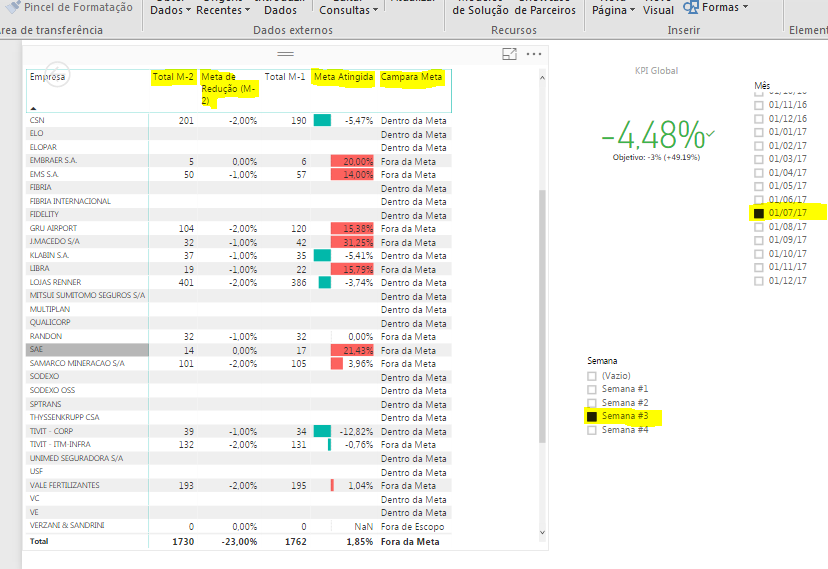Click the KPI Global title
828x569 pixels.
point(656,71)
